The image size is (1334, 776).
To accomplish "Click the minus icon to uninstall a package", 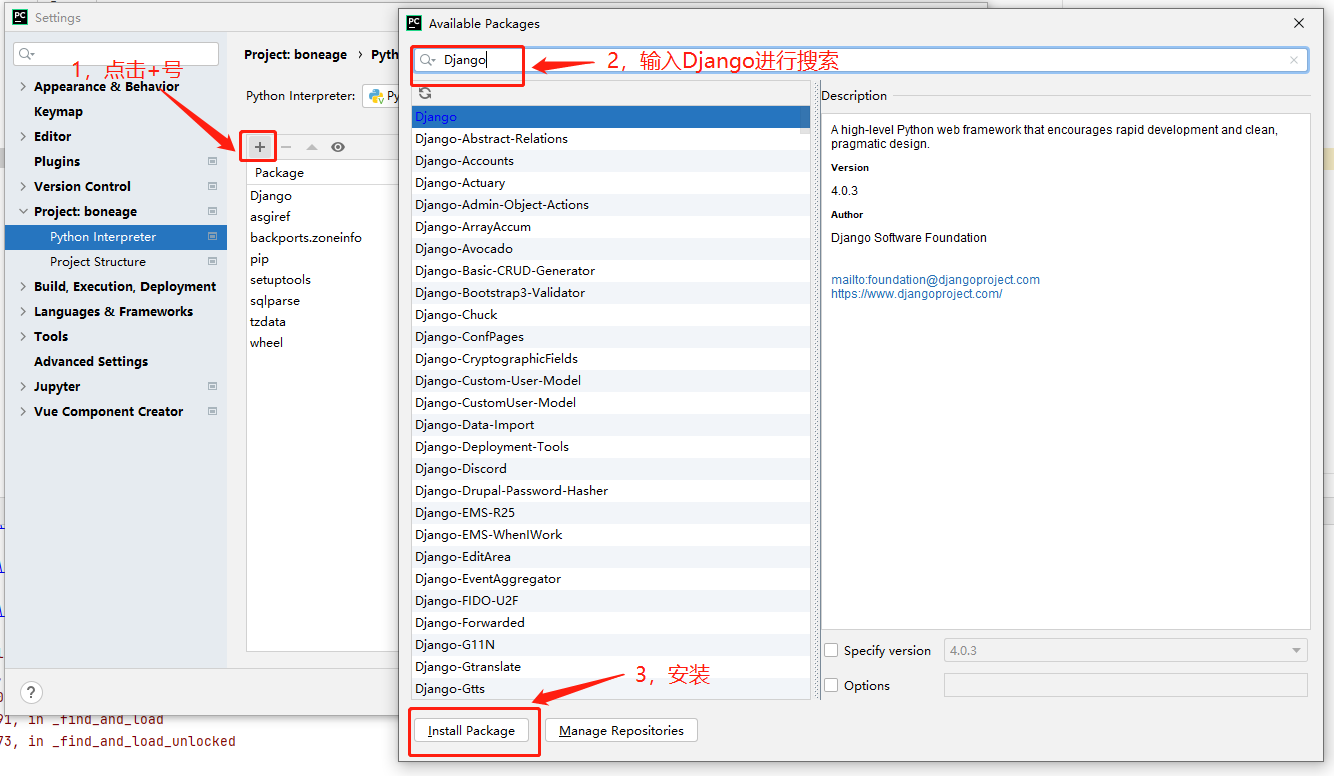I will 286,147.
